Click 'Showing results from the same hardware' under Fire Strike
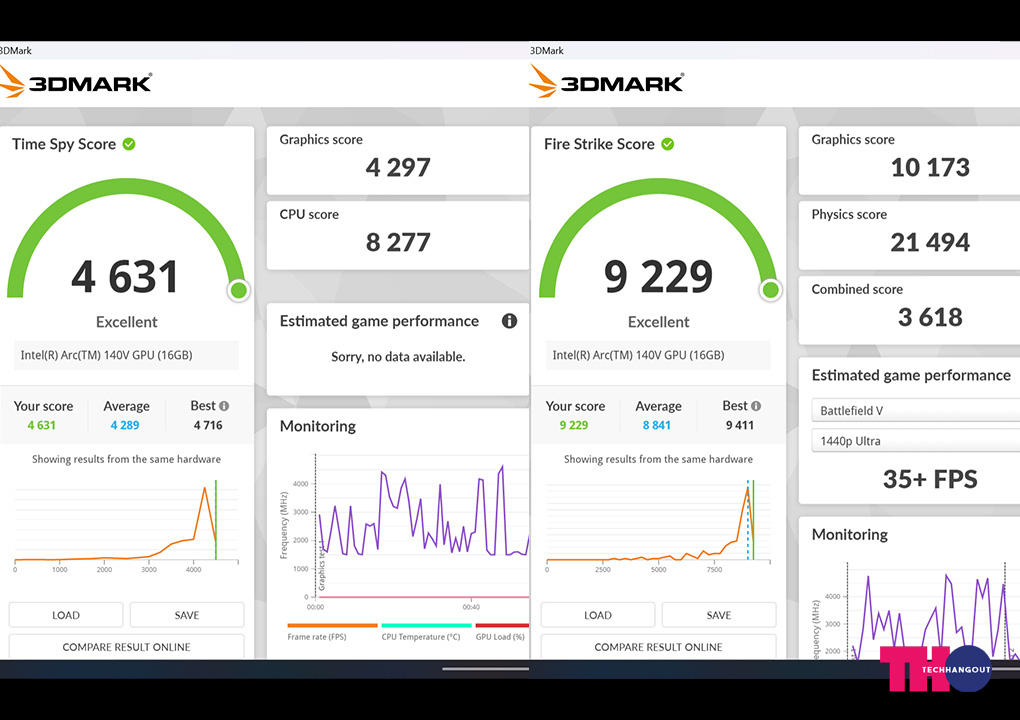Screen dimensions: 1020x720 click(x=658, y=459)
